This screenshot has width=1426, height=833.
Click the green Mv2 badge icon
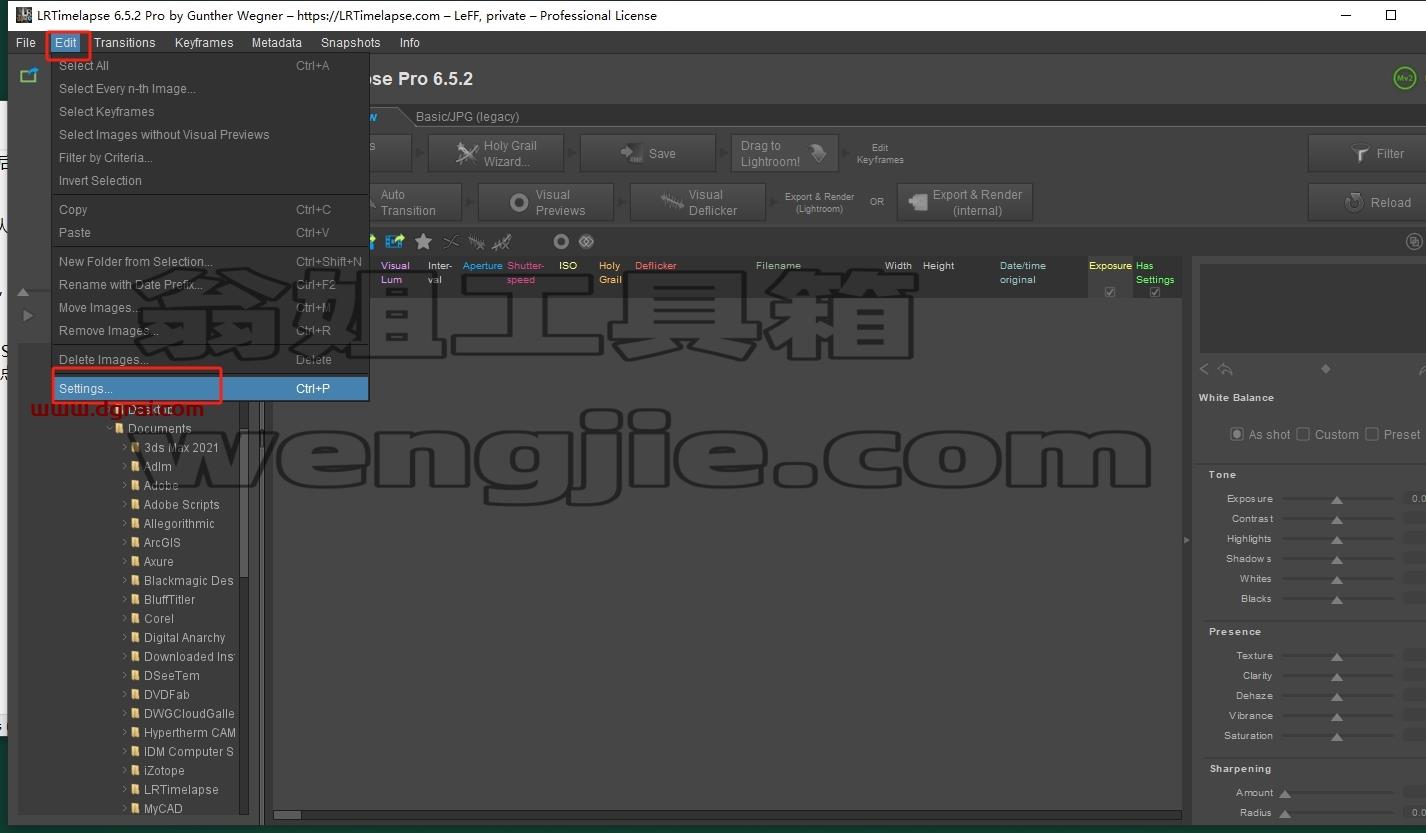pyautogui.click(x=1405, y=78)
